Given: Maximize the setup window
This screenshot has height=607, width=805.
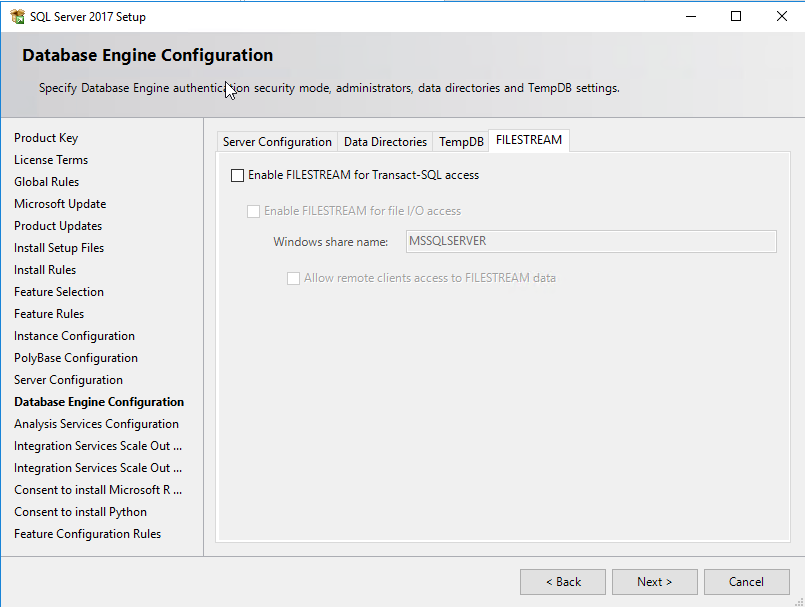Looking at the screenshot, I should tap(736, 16).
